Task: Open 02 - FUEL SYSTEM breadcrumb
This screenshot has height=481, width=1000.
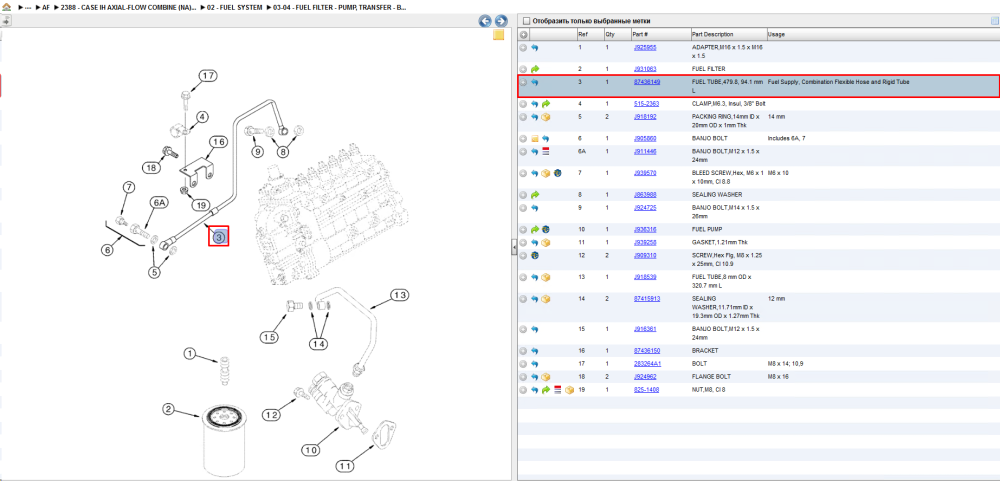Action: [234, 8]
